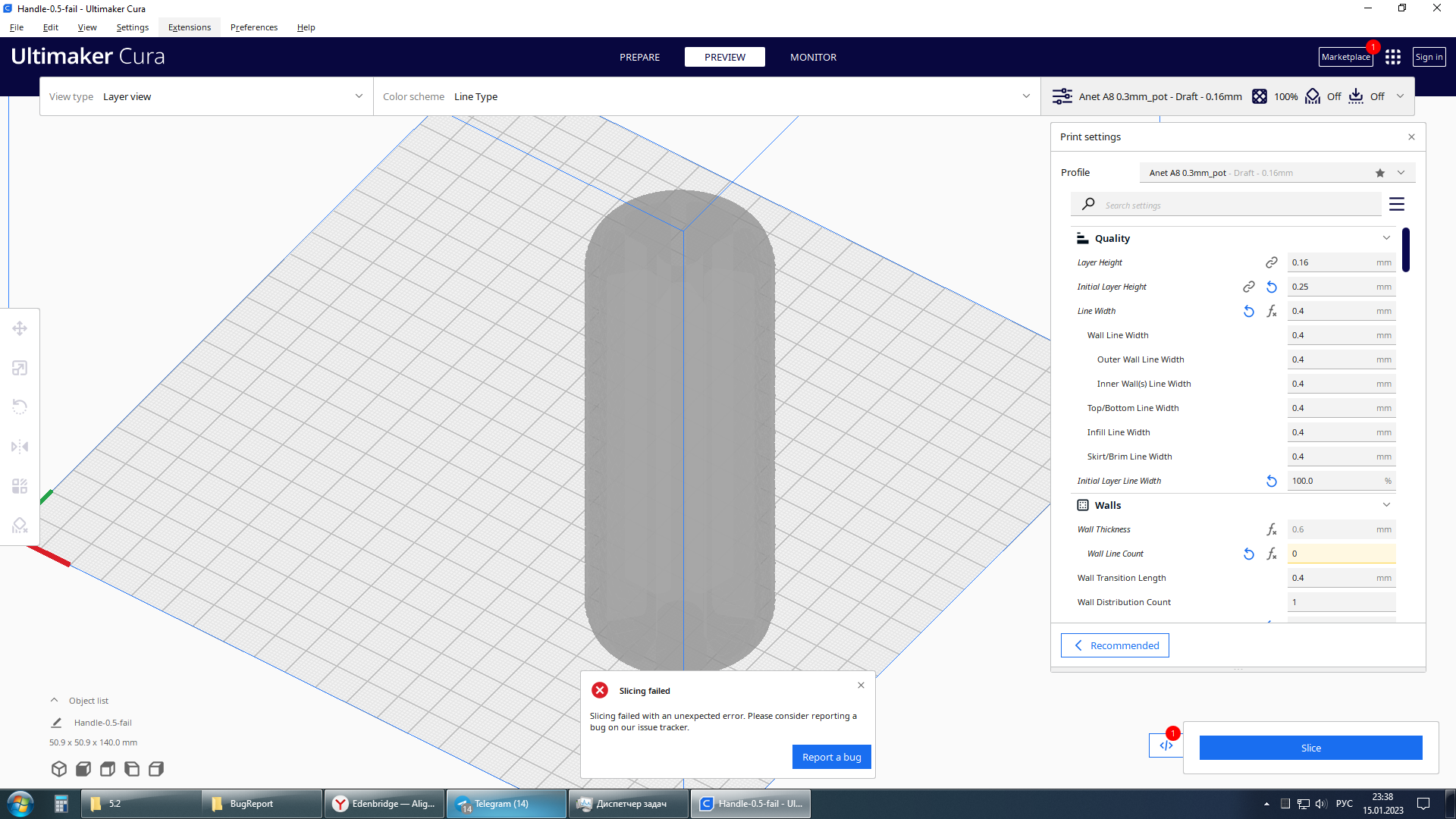This screenshot has height=819, width=1456.
Task: Open the Extensions menu
Action: [190, 27]
